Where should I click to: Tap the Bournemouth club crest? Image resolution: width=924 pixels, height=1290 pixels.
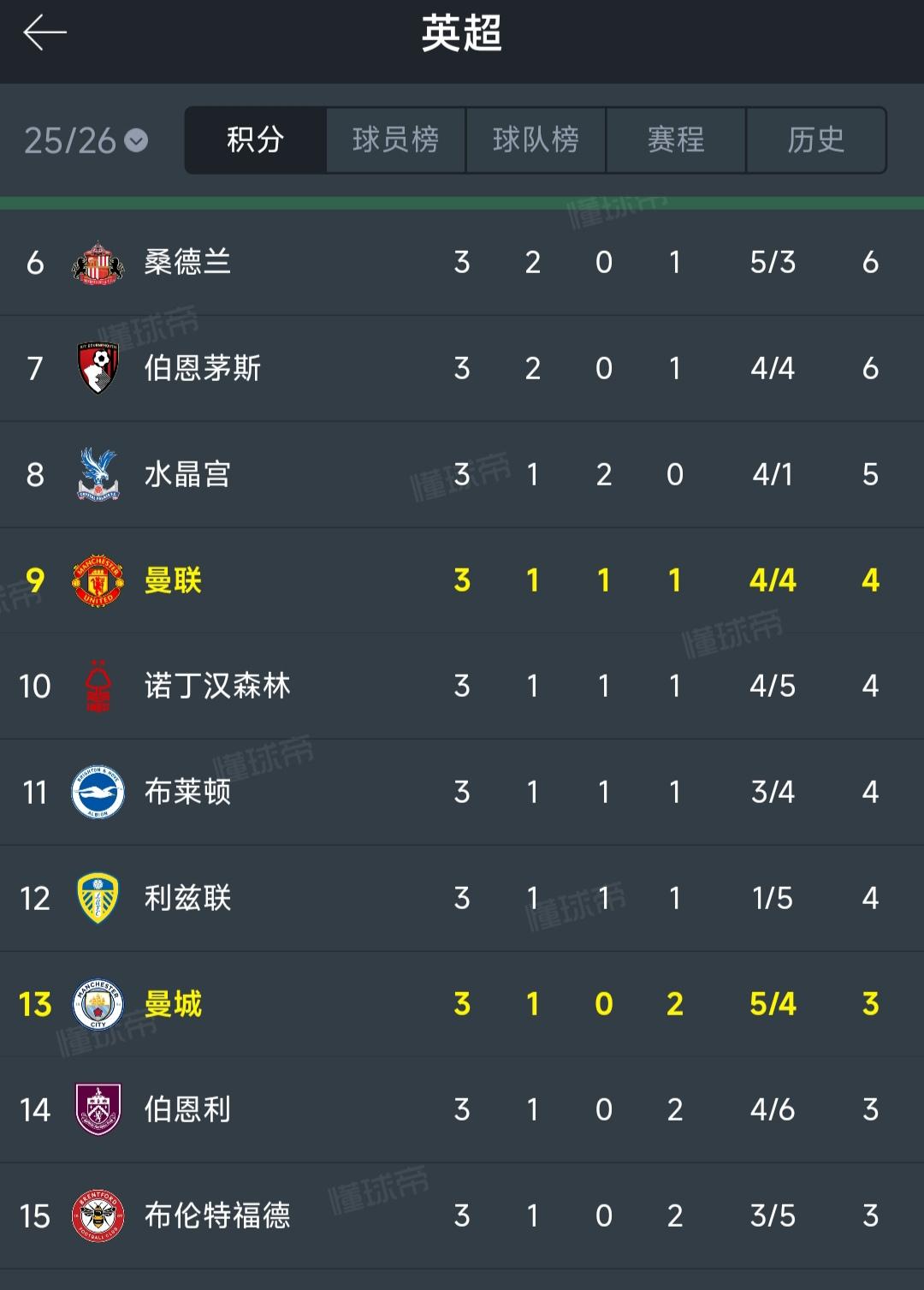[98, 368]
